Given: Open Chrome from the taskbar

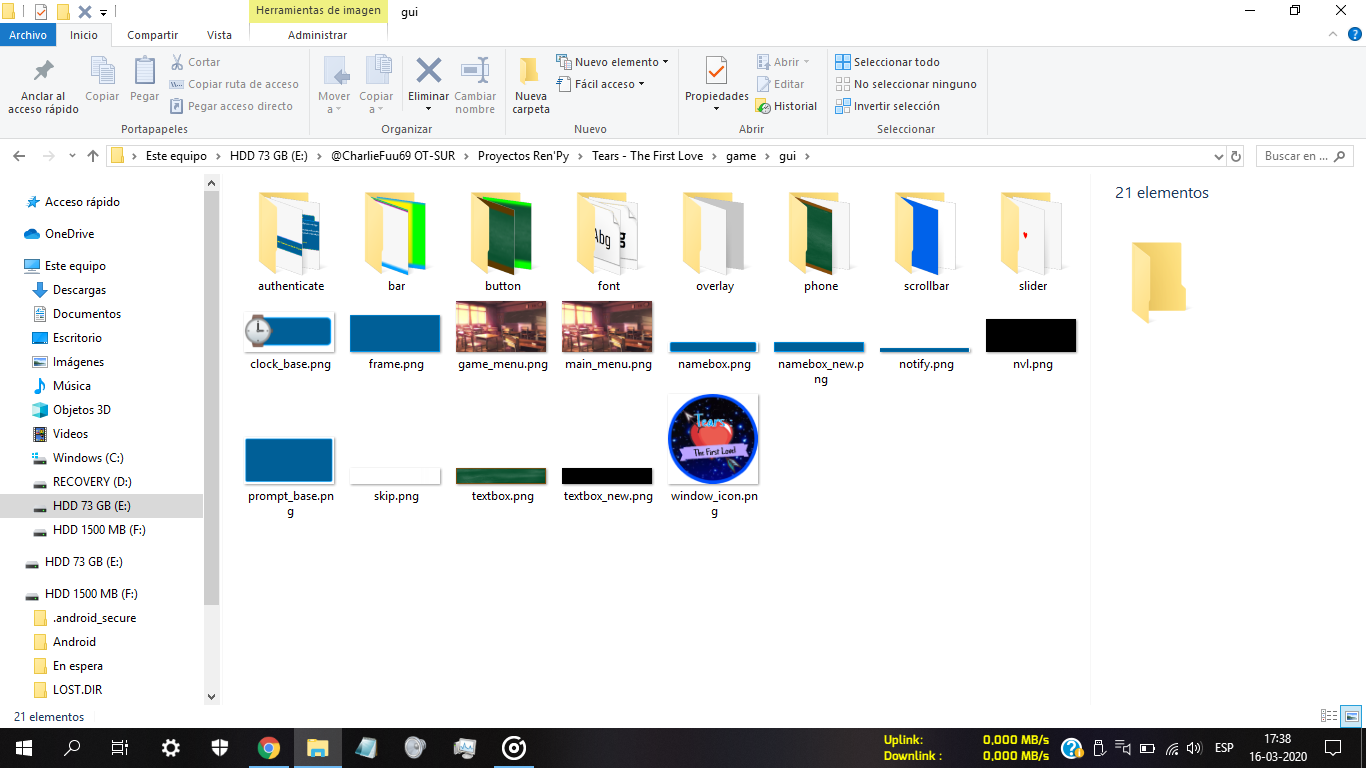Looking at the screenshot, I should click(268, 747).
